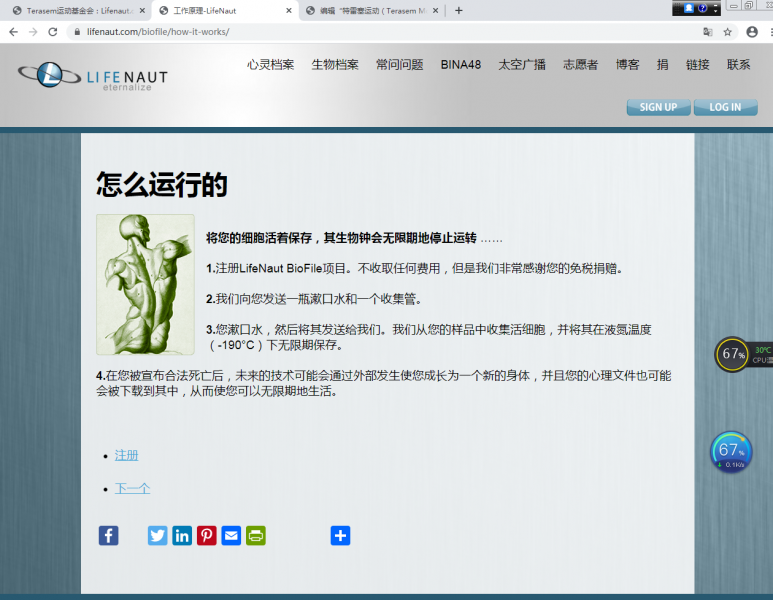Bookmark page with the star icon
The image size is (773, 600).
click(x=727, y=32)
